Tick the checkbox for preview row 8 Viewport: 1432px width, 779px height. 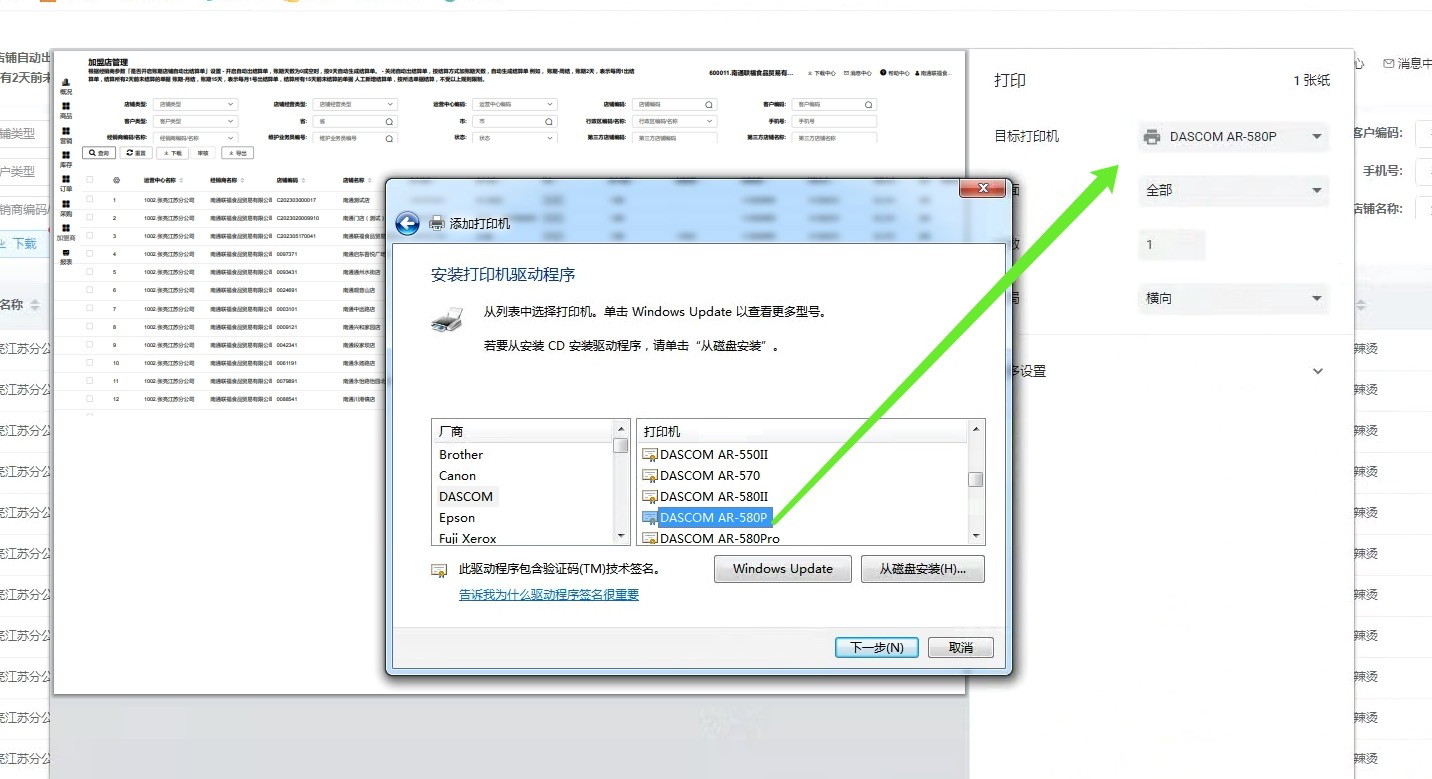90,327
